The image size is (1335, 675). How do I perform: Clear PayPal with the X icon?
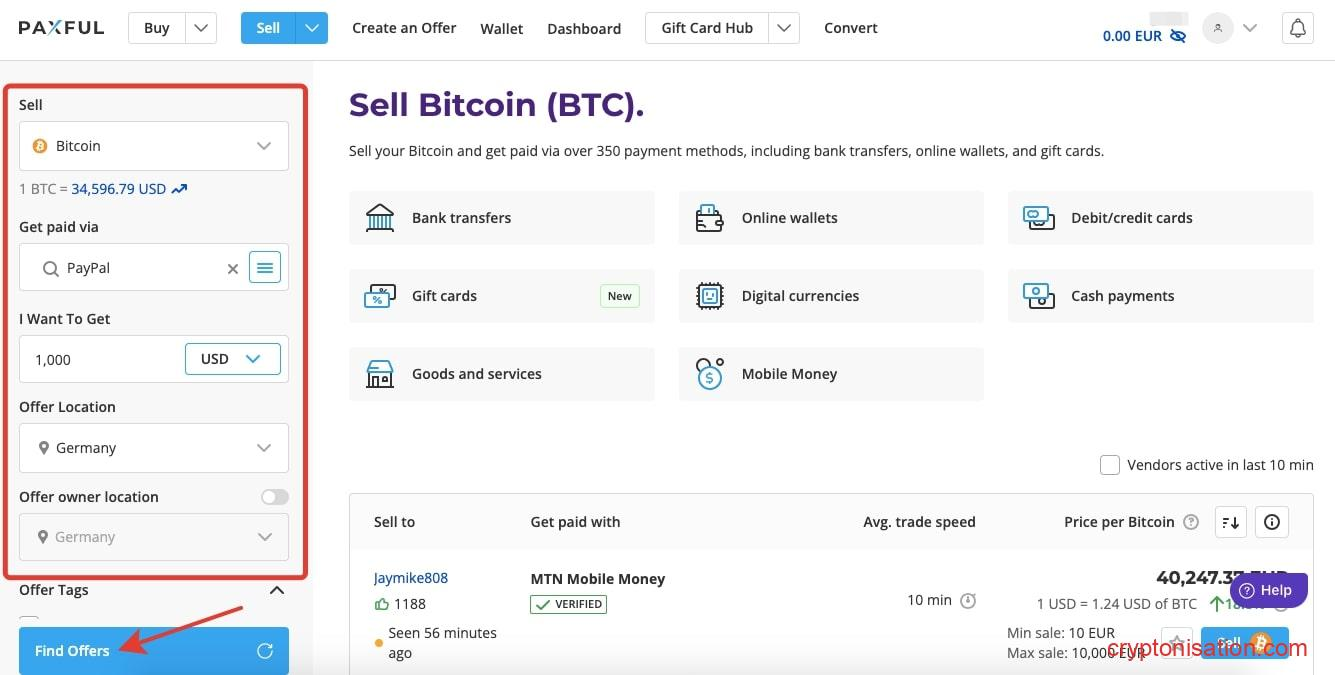click(232, 268)
